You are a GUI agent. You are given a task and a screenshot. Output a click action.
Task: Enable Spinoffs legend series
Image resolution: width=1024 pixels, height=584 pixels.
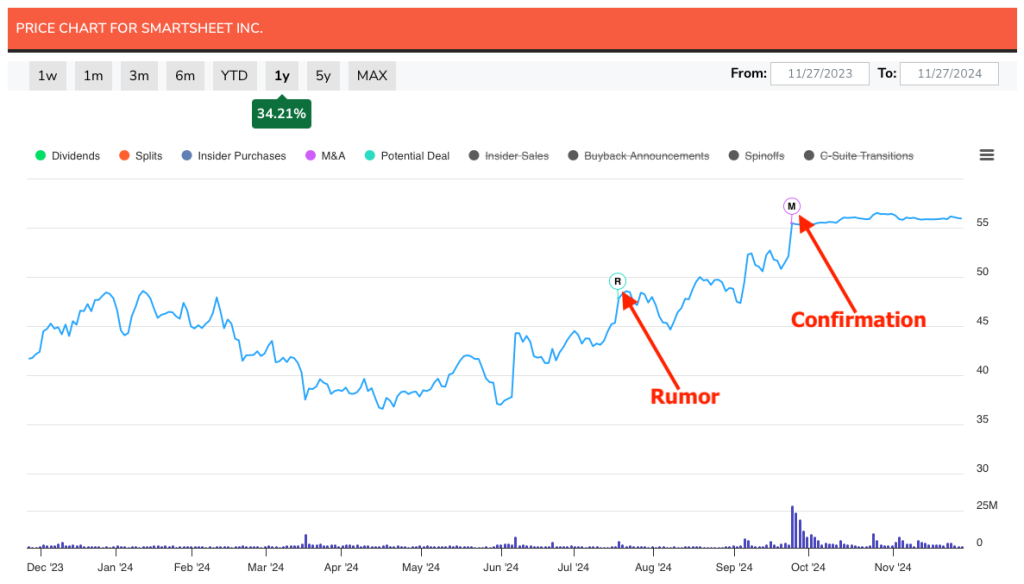(x=756, y=155)
